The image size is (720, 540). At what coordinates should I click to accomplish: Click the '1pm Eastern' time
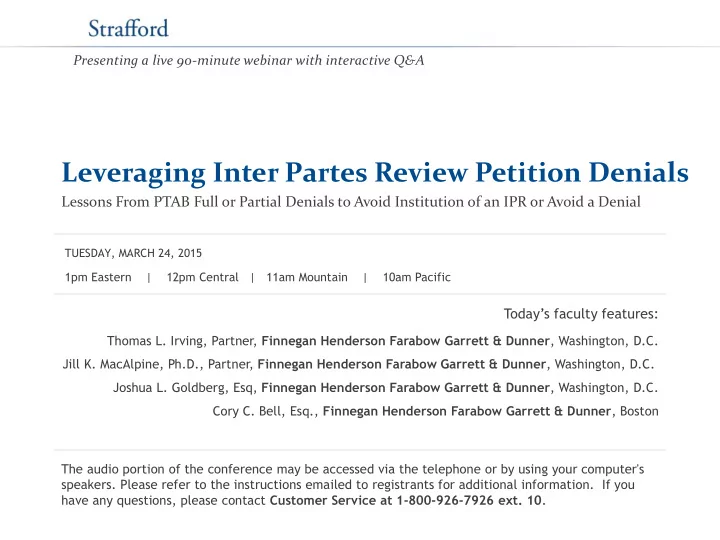pos(98,277)
